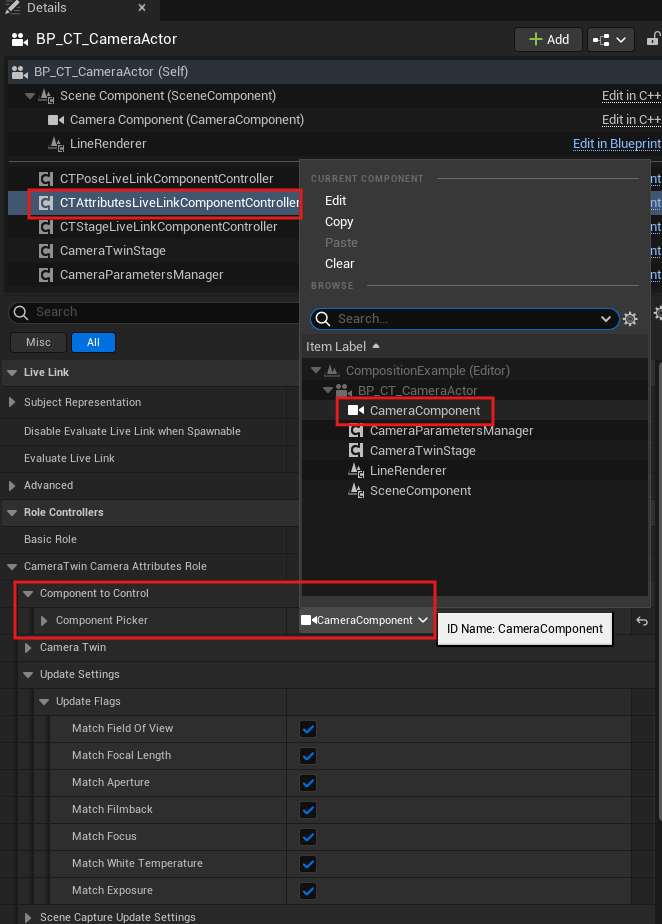This screenshot has width=662, height=924.
Task: Click the reset arrow next to Component Picker
Action: pos(642,621)
